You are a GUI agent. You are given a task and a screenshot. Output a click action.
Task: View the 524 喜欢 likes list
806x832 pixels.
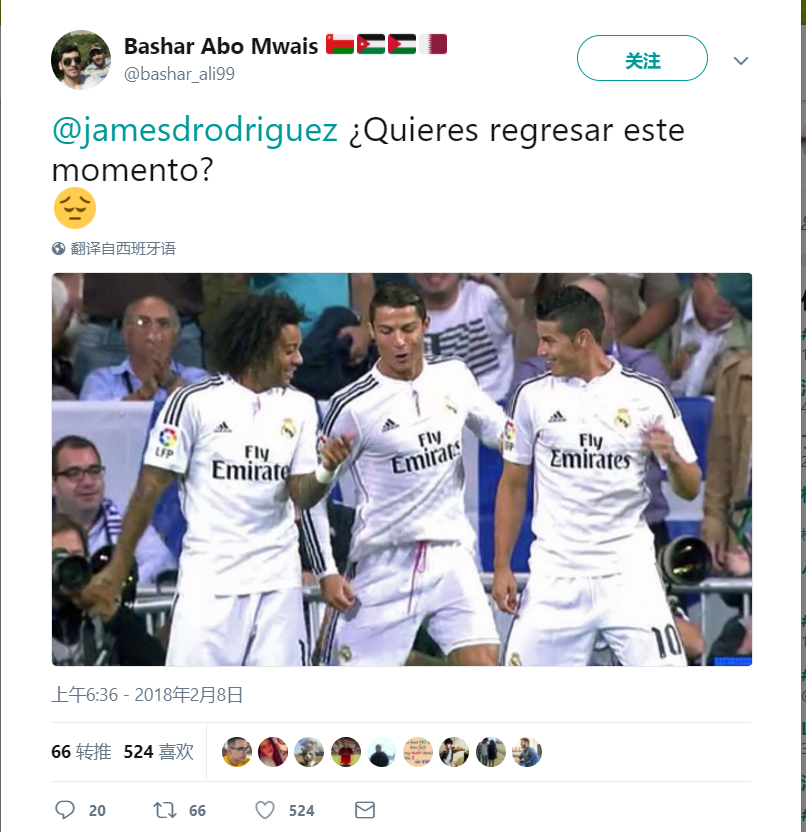[x=159, y=751]
